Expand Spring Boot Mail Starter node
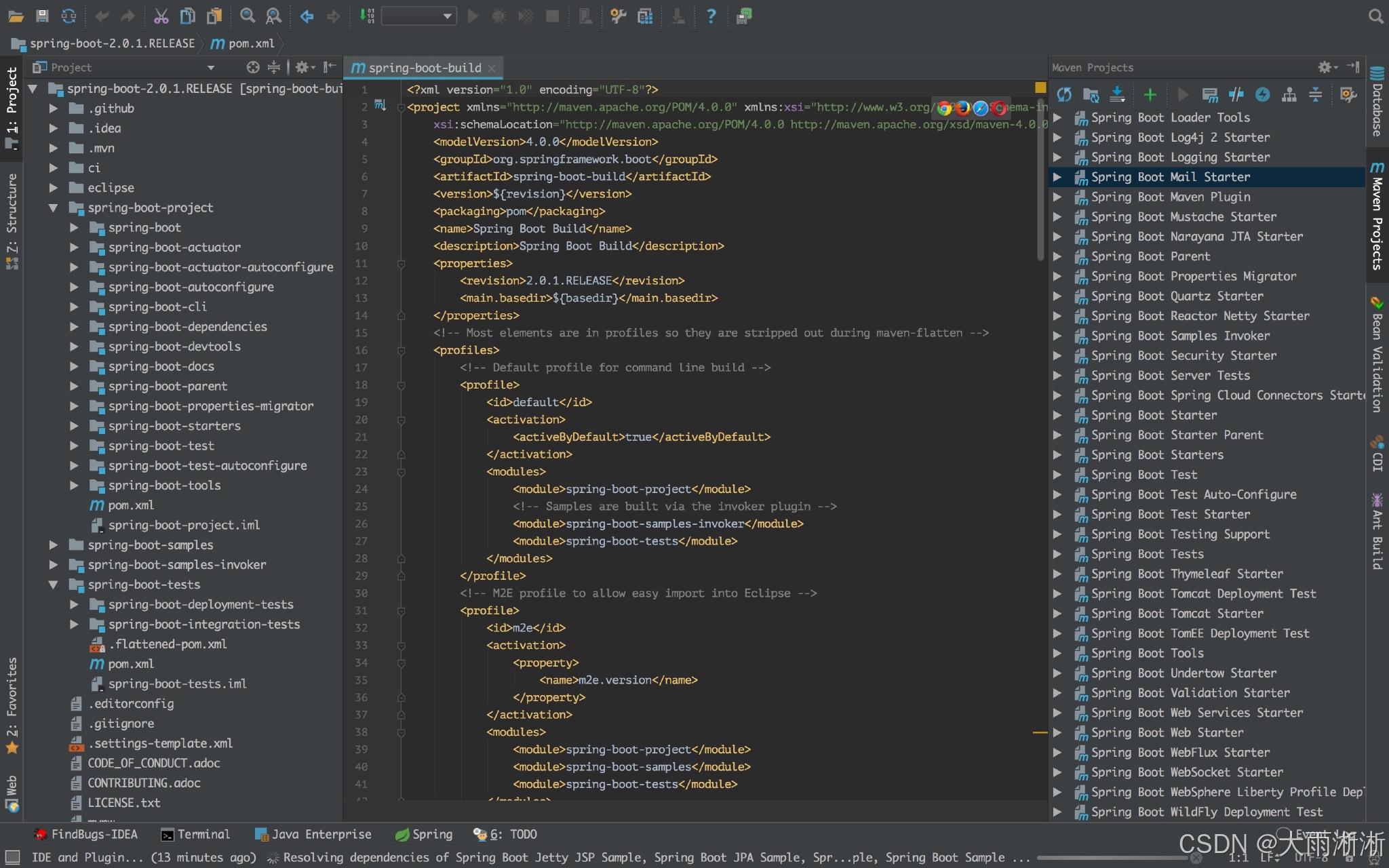The image size is (1389, 868). pyautogui.click(x=1057, y=177)
